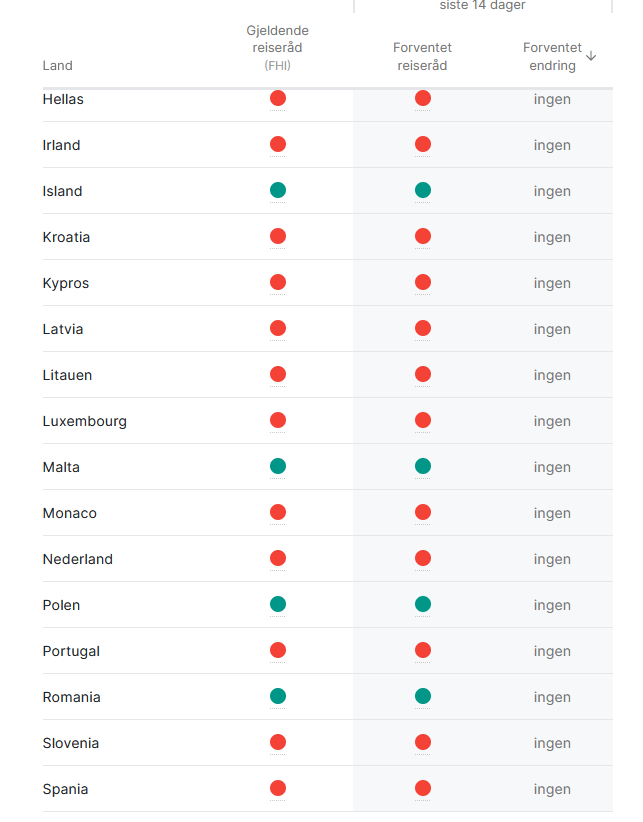
Task: Sort table by Land column header
Action: coord(58,66)
